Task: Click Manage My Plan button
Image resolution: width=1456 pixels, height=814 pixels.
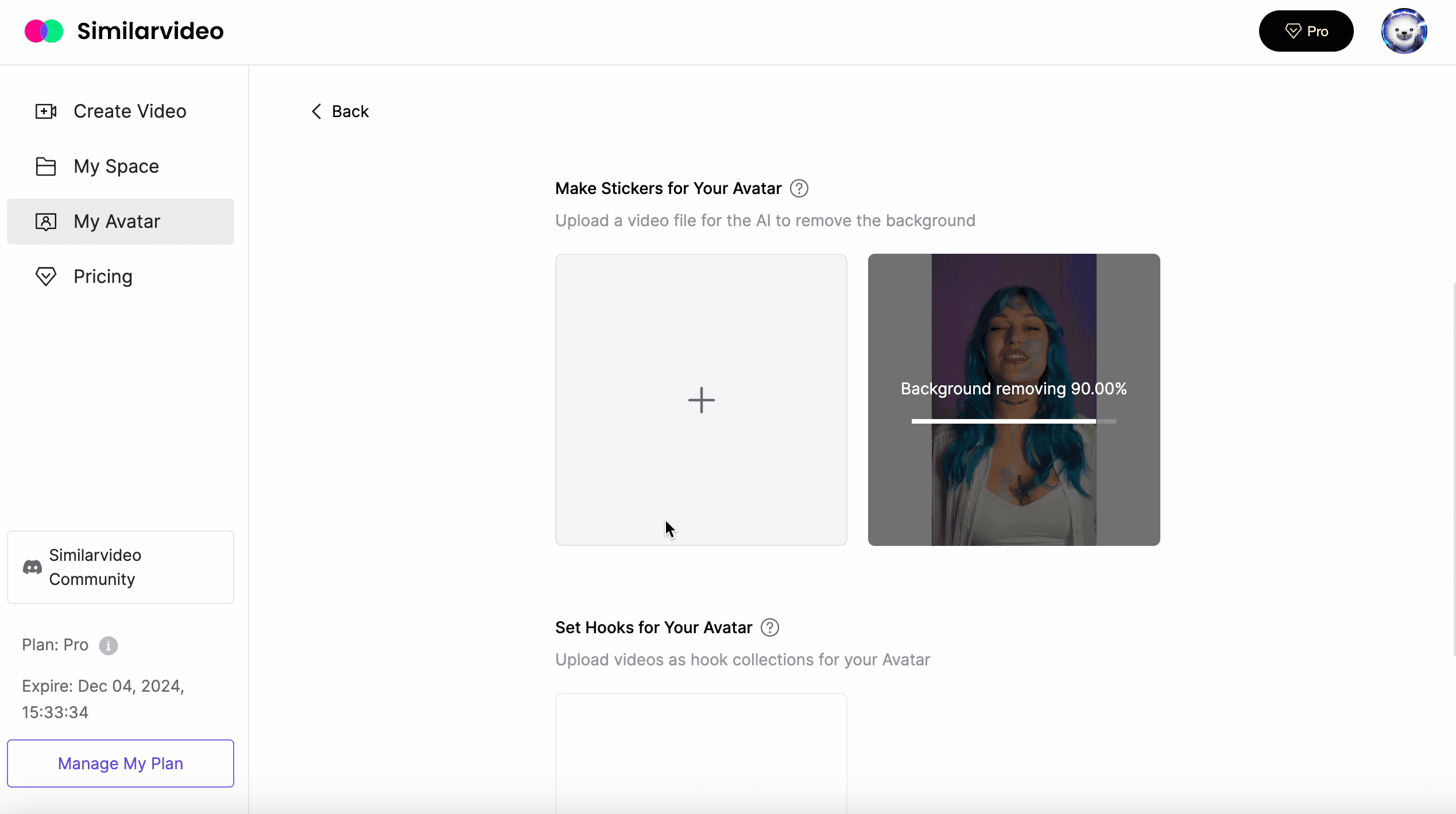Action: click(121, 763)
